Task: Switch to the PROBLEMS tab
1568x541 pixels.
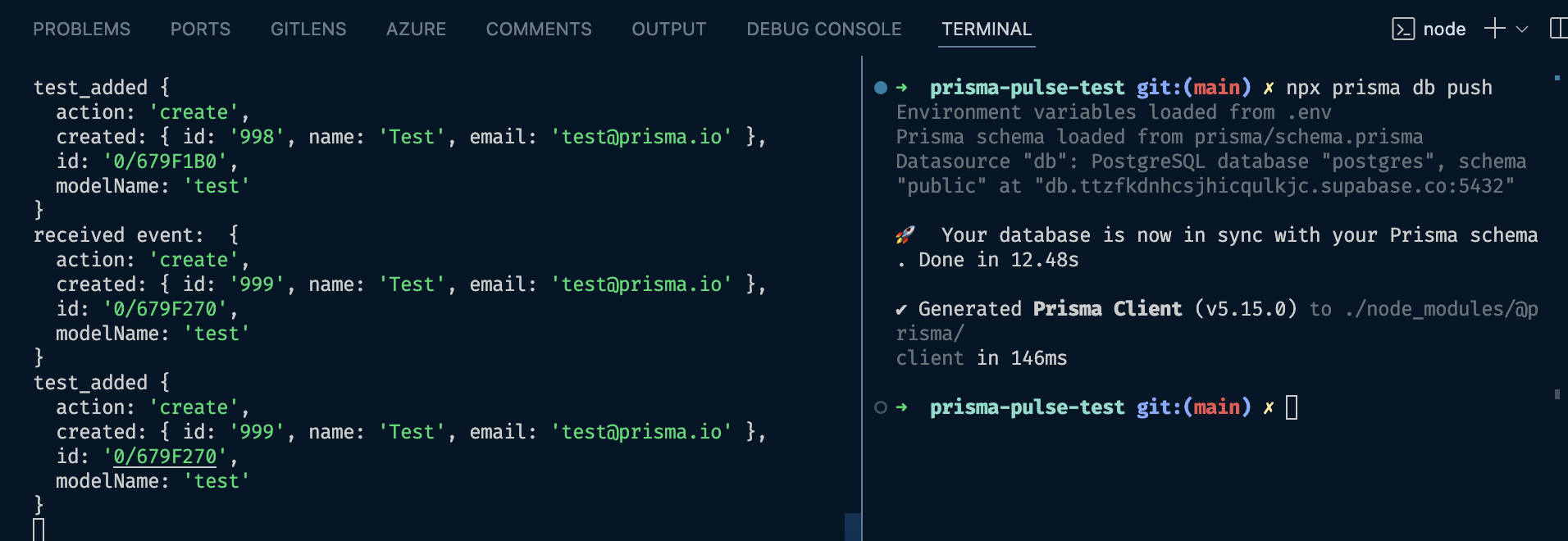Action: pyautogui.click(x=82, y=30)
